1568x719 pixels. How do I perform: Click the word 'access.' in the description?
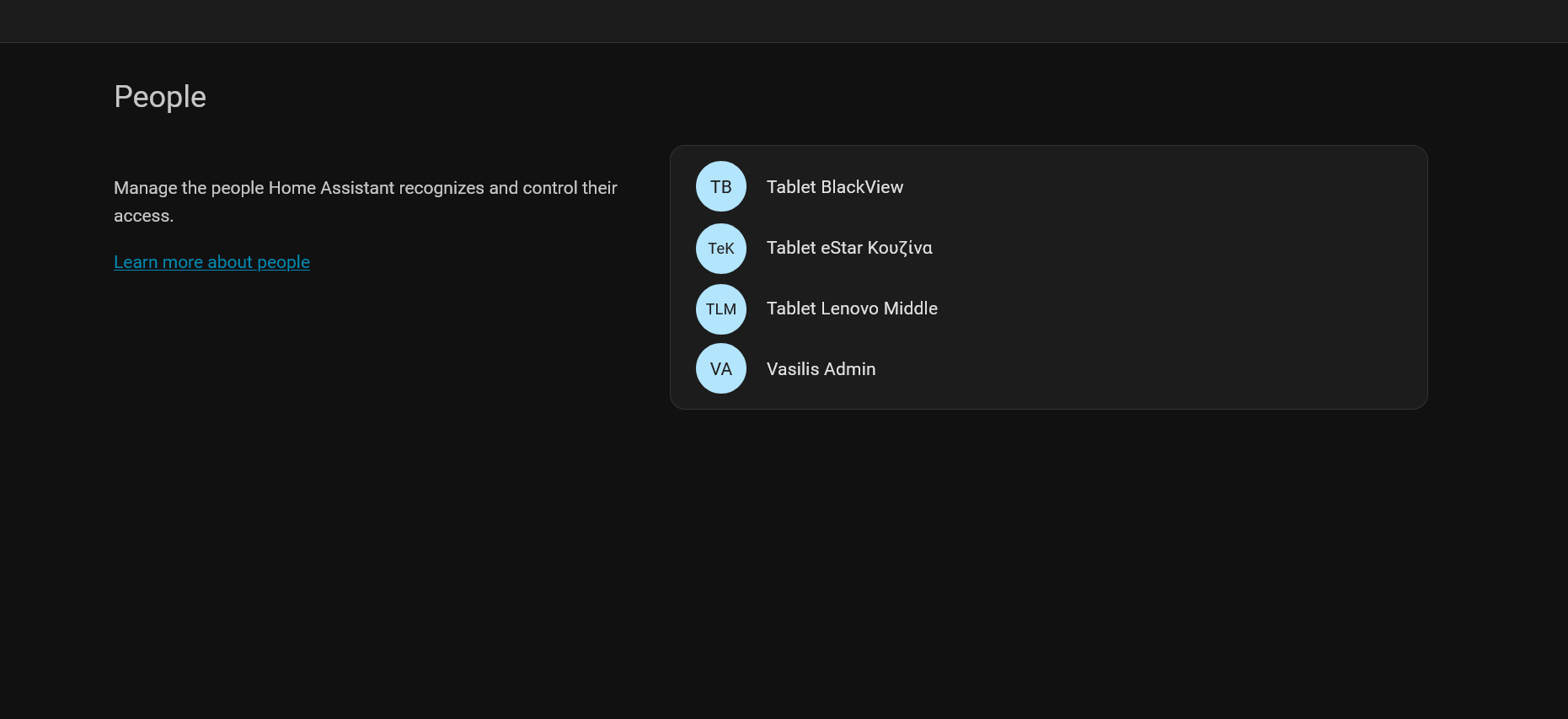coord(143,216)
